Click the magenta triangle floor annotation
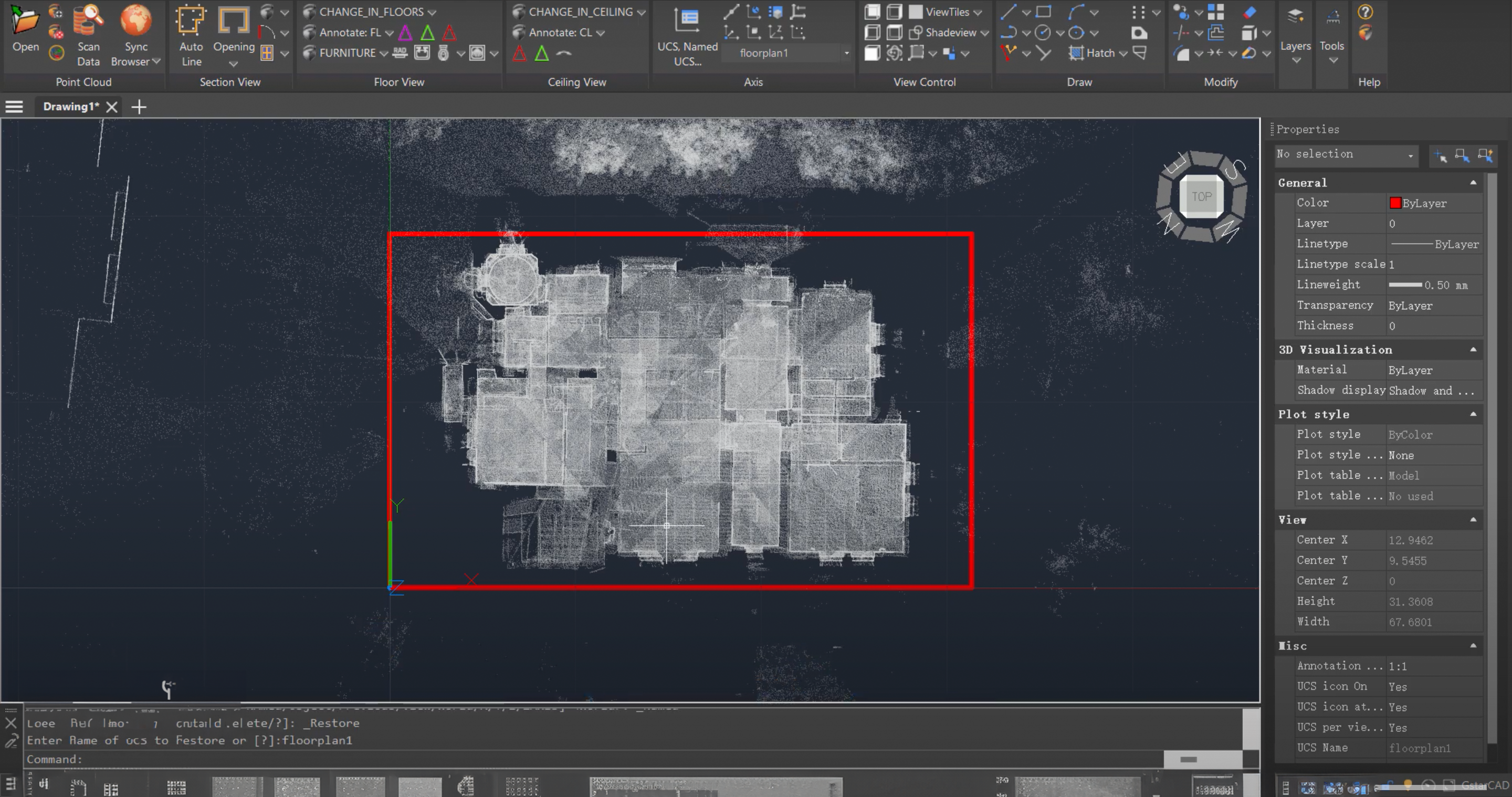The image size is (1512, 797). 406,33
